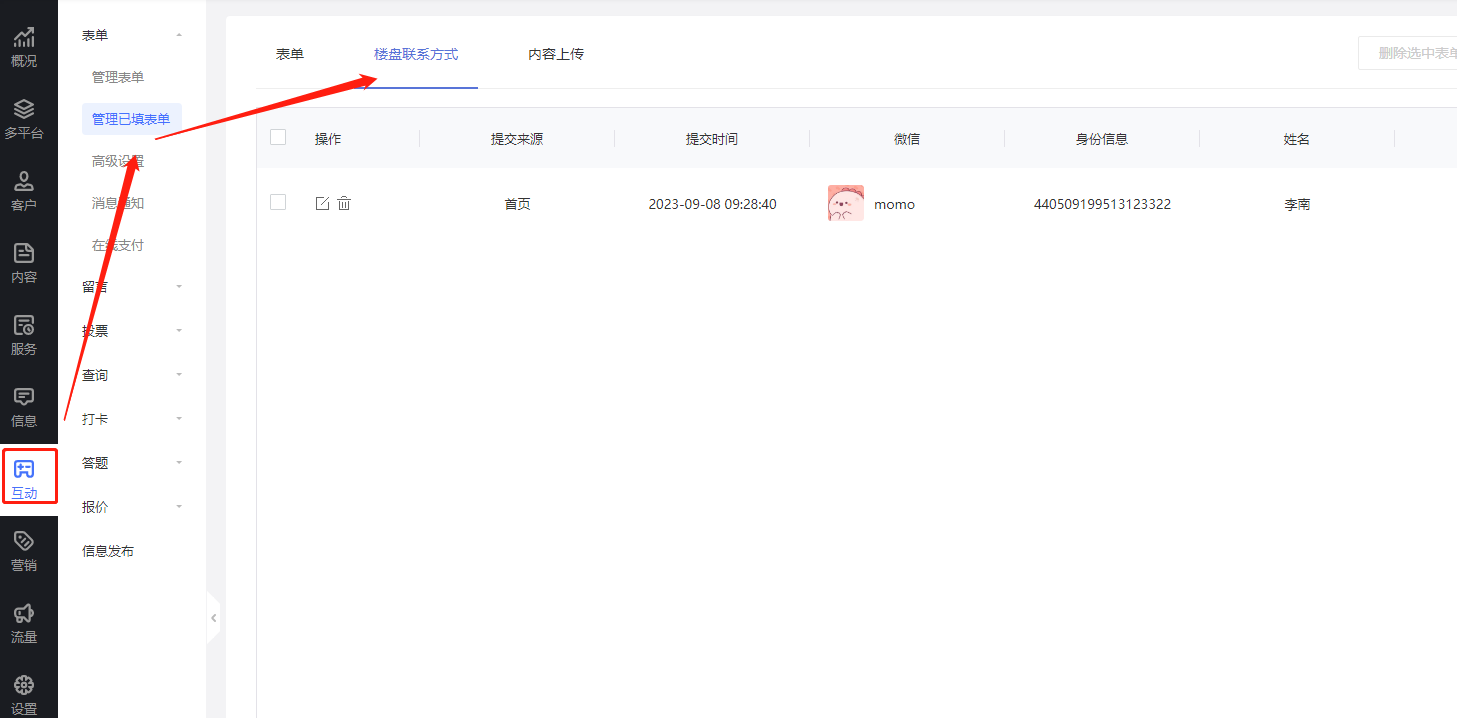1457x718 pixels.
Task: Collapse the sidebar with the arrow handle
Action: [213, 619]
